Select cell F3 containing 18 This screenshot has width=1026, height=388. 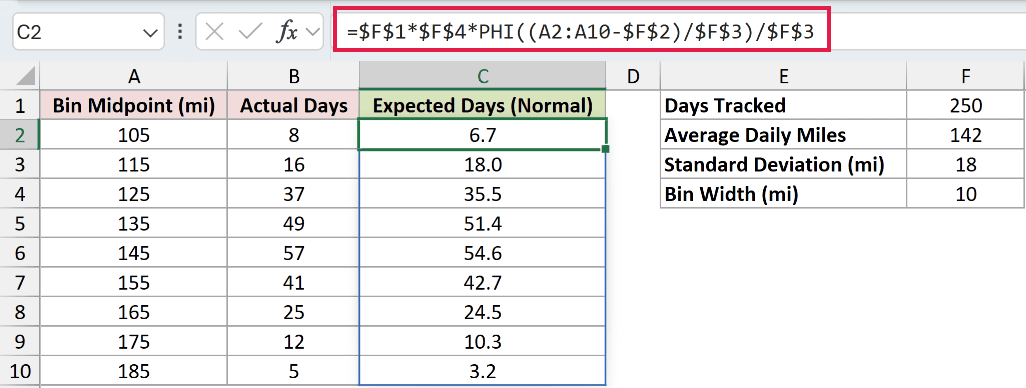coord(966,164)
